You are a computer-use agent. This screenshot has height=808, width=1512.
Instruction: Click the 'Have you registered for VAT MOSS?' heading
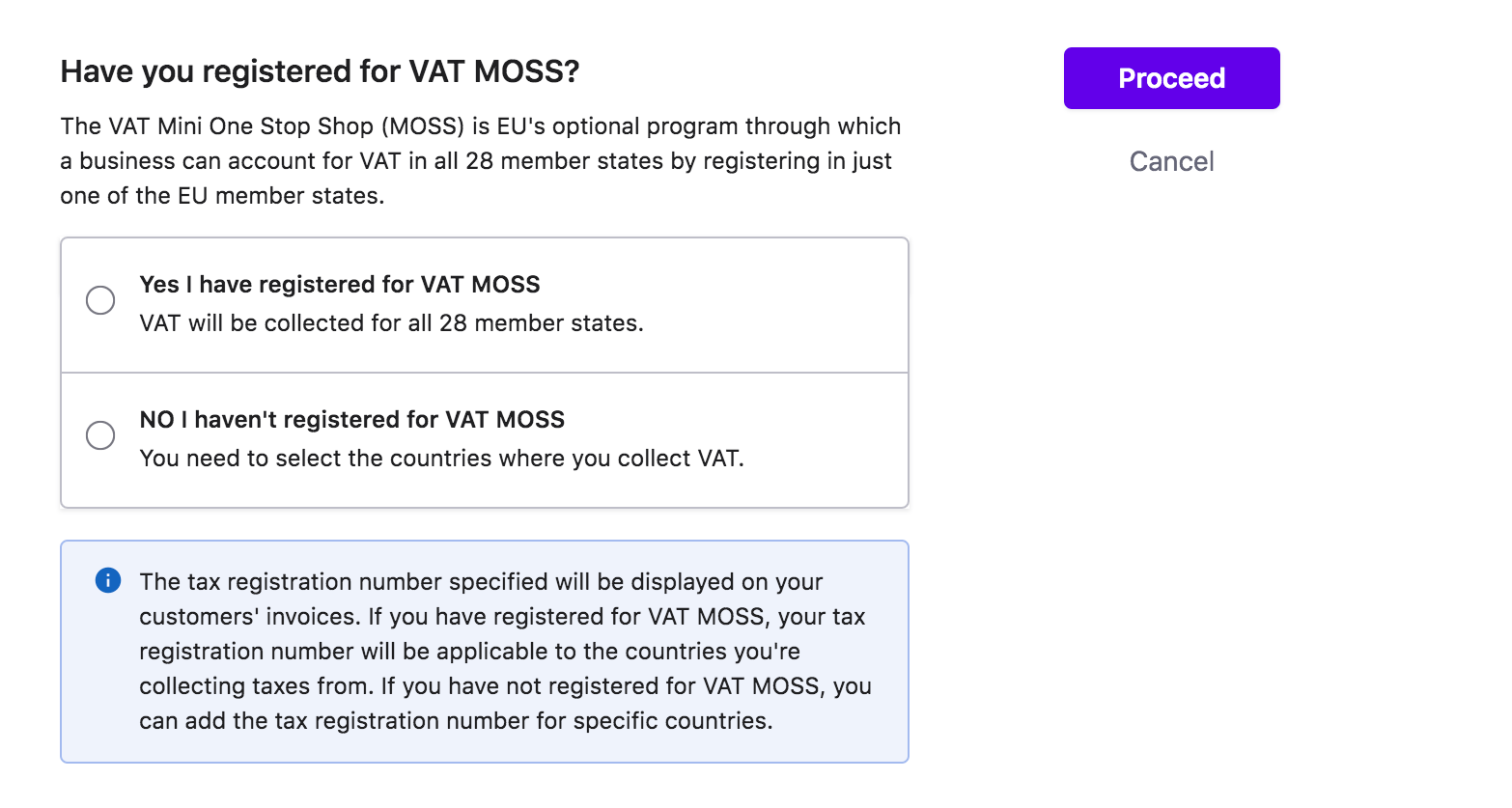[320, 71]
